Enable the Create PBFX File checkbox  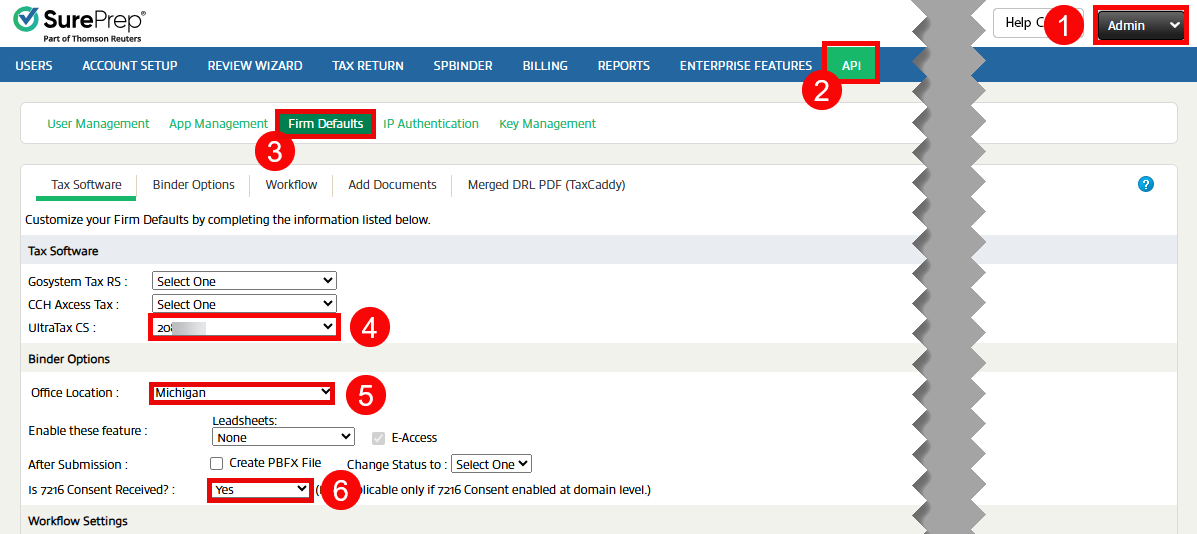coord(216,463)
